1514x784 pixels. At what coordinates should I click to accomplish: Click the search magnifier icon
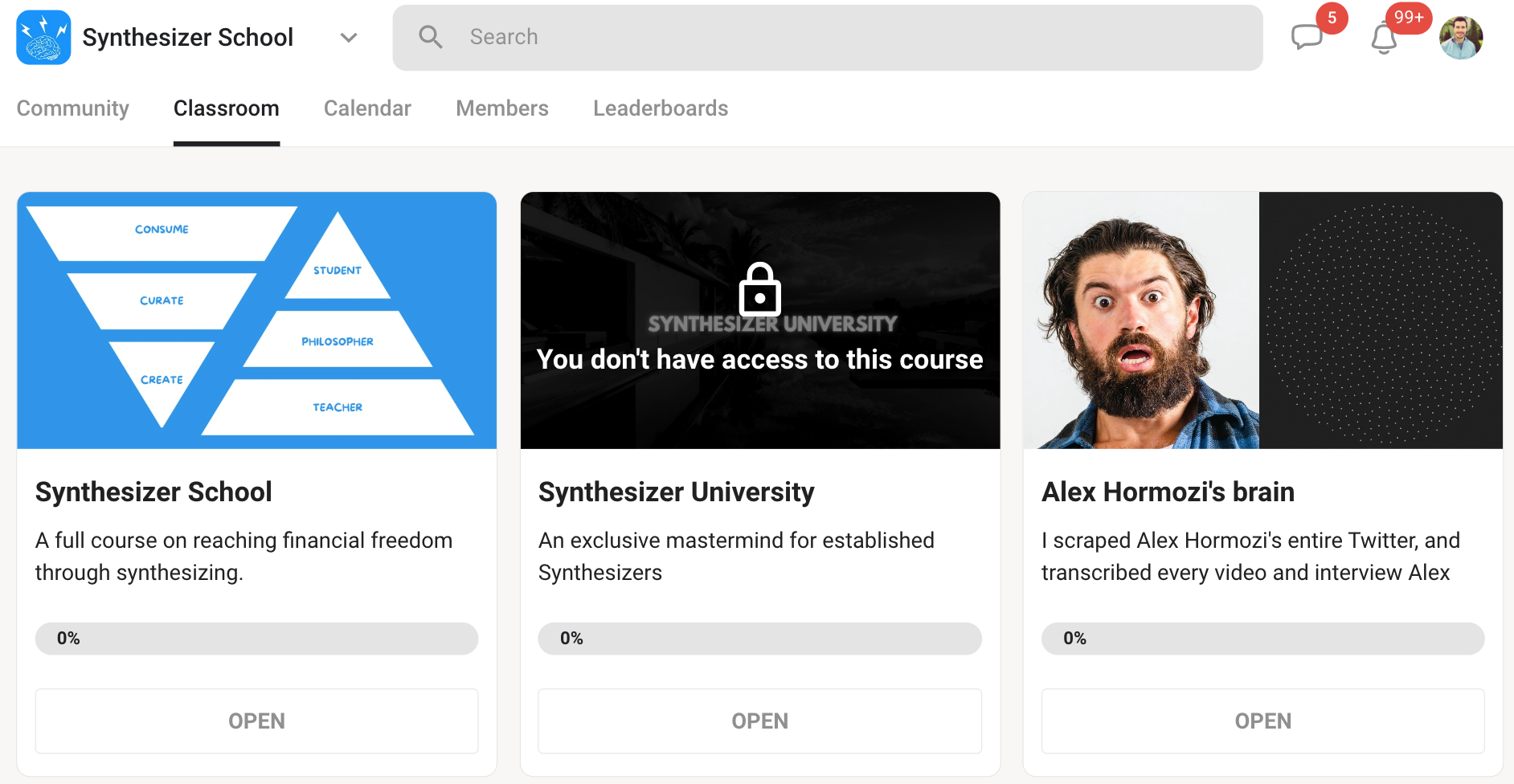[x=431, y=36]
